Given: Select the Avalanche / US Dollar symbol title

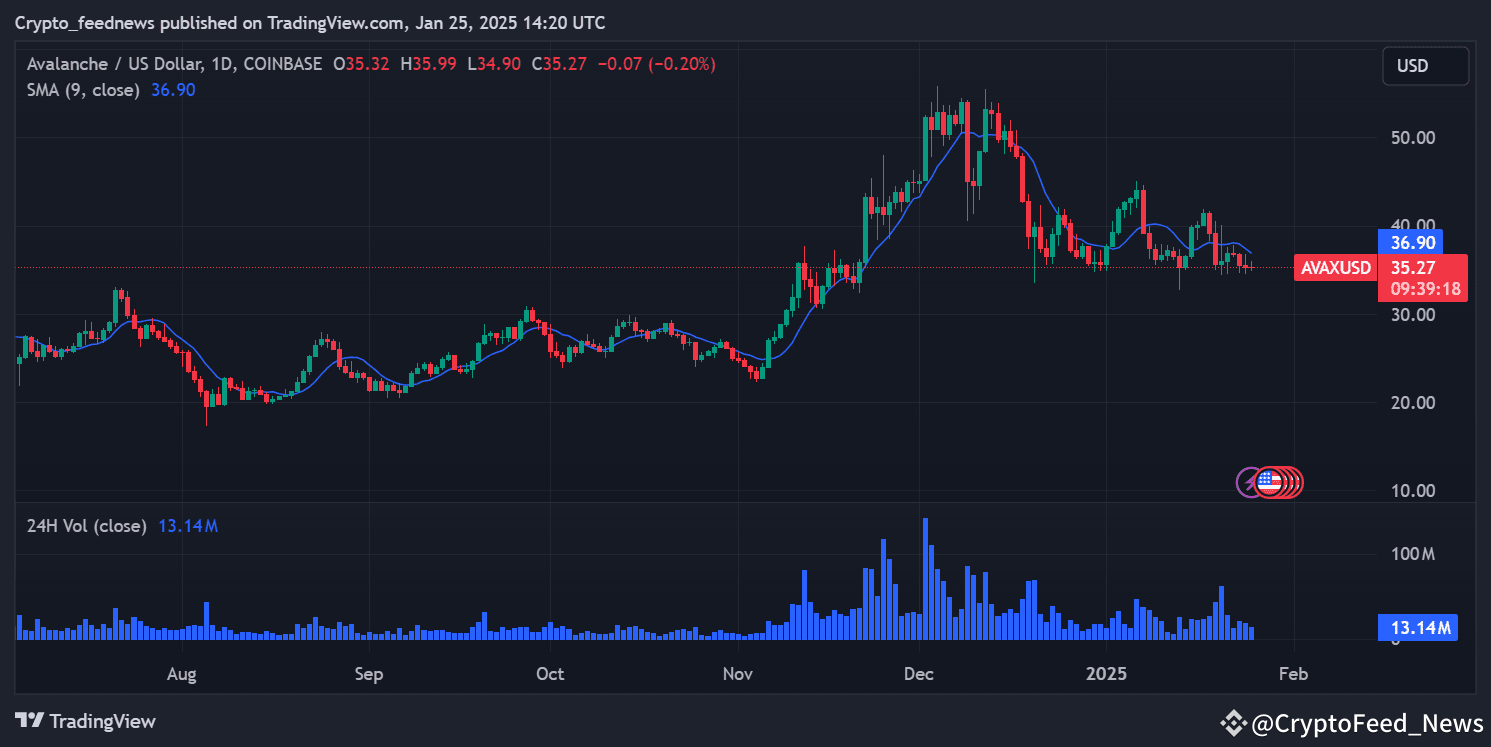Looking at the screenshot, I should [115, 63].
